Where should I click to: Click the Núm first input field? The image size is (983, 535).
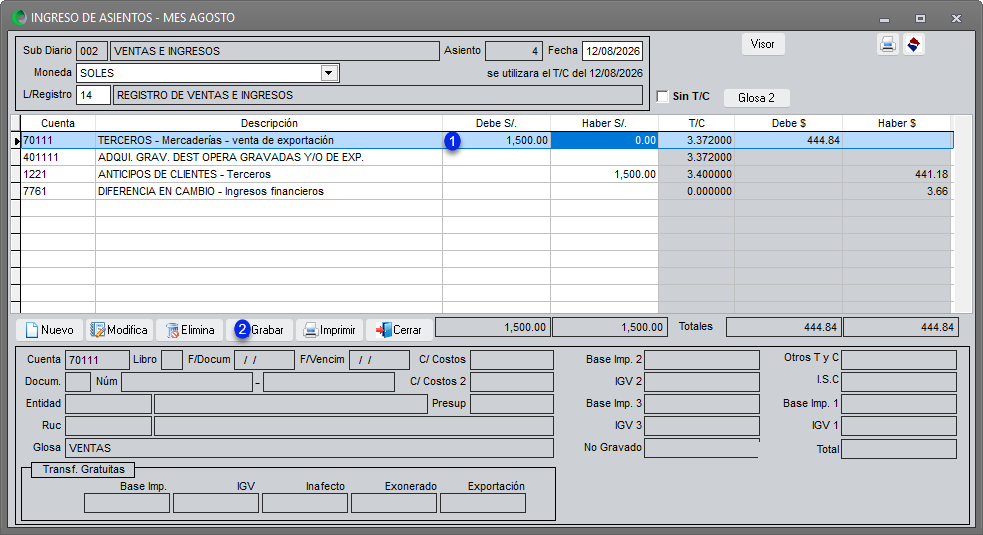187,382
